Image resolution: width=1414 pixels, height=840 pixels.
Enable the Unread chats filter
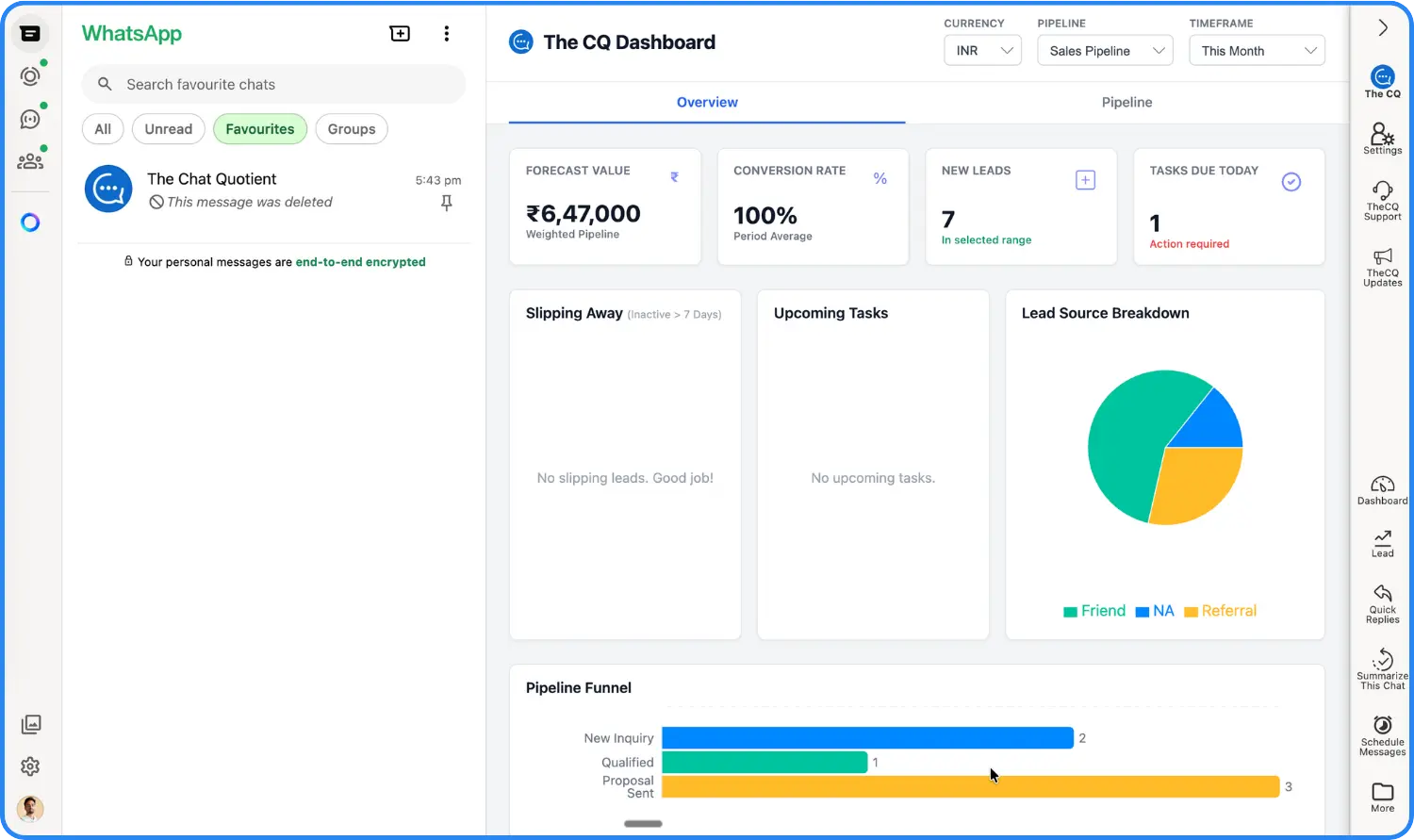click(168, 129)
